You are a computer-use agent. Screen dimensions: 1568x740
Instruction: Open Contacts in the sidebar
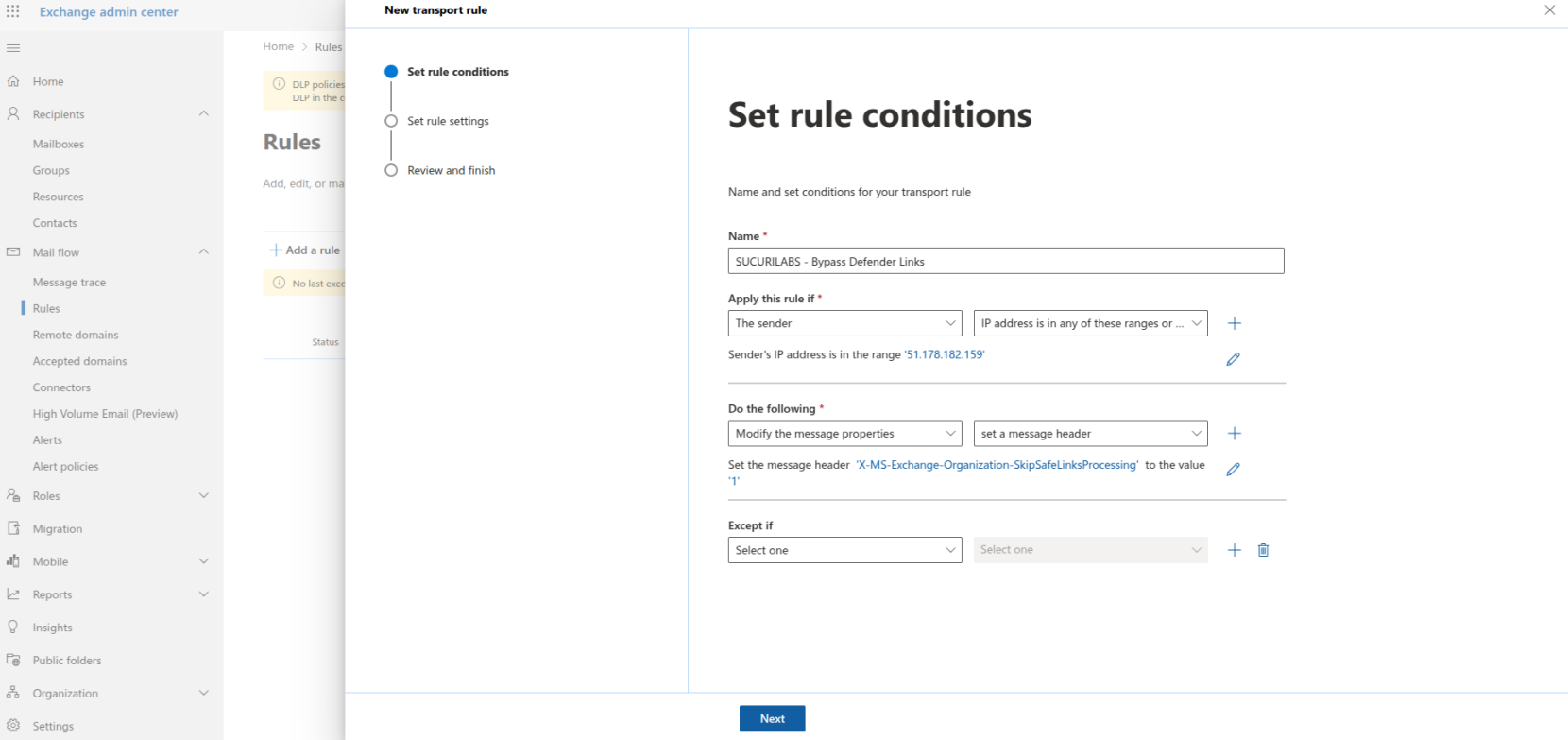(x=55, y=223)
